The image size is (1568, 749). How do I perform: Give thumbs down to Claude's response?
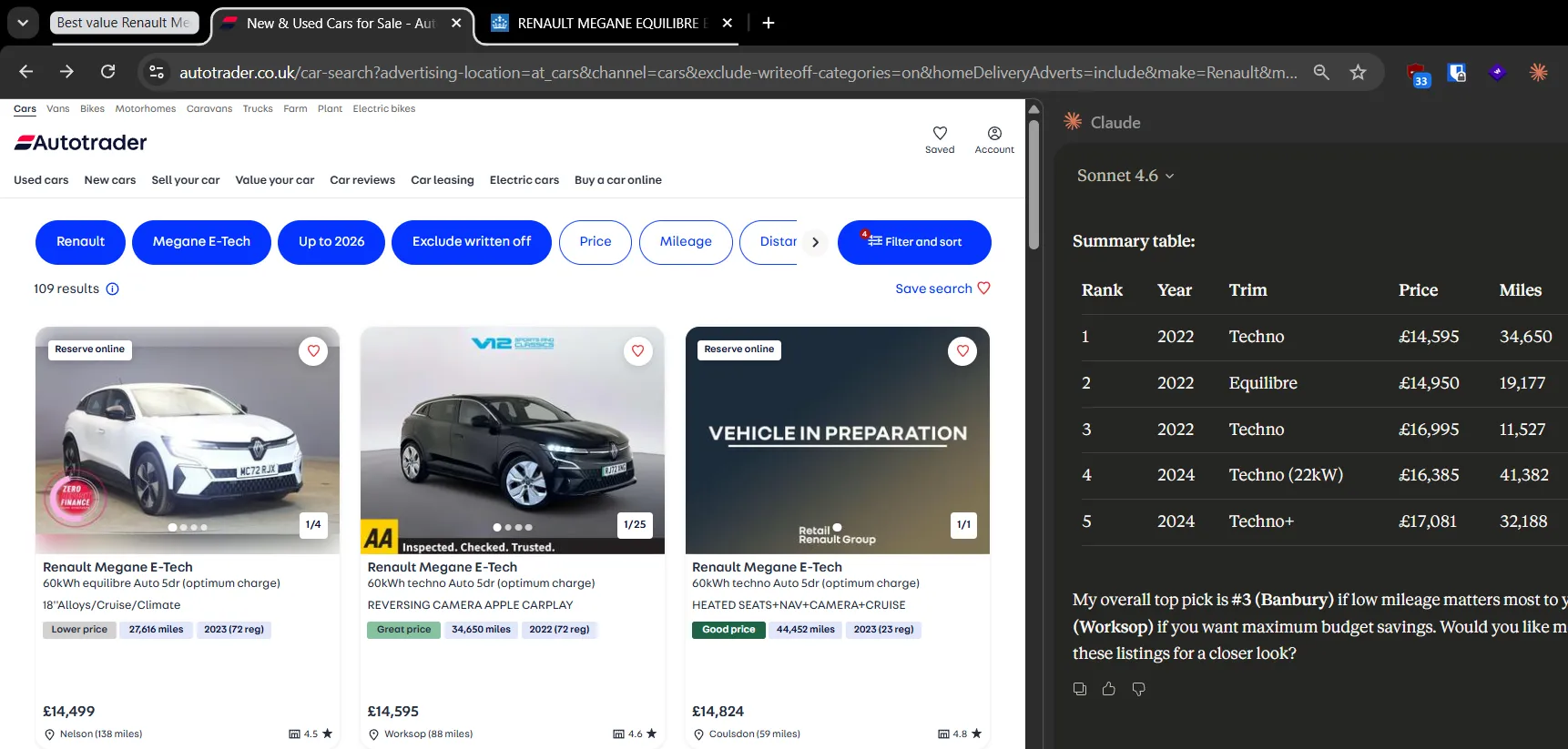coord(1138,689)
